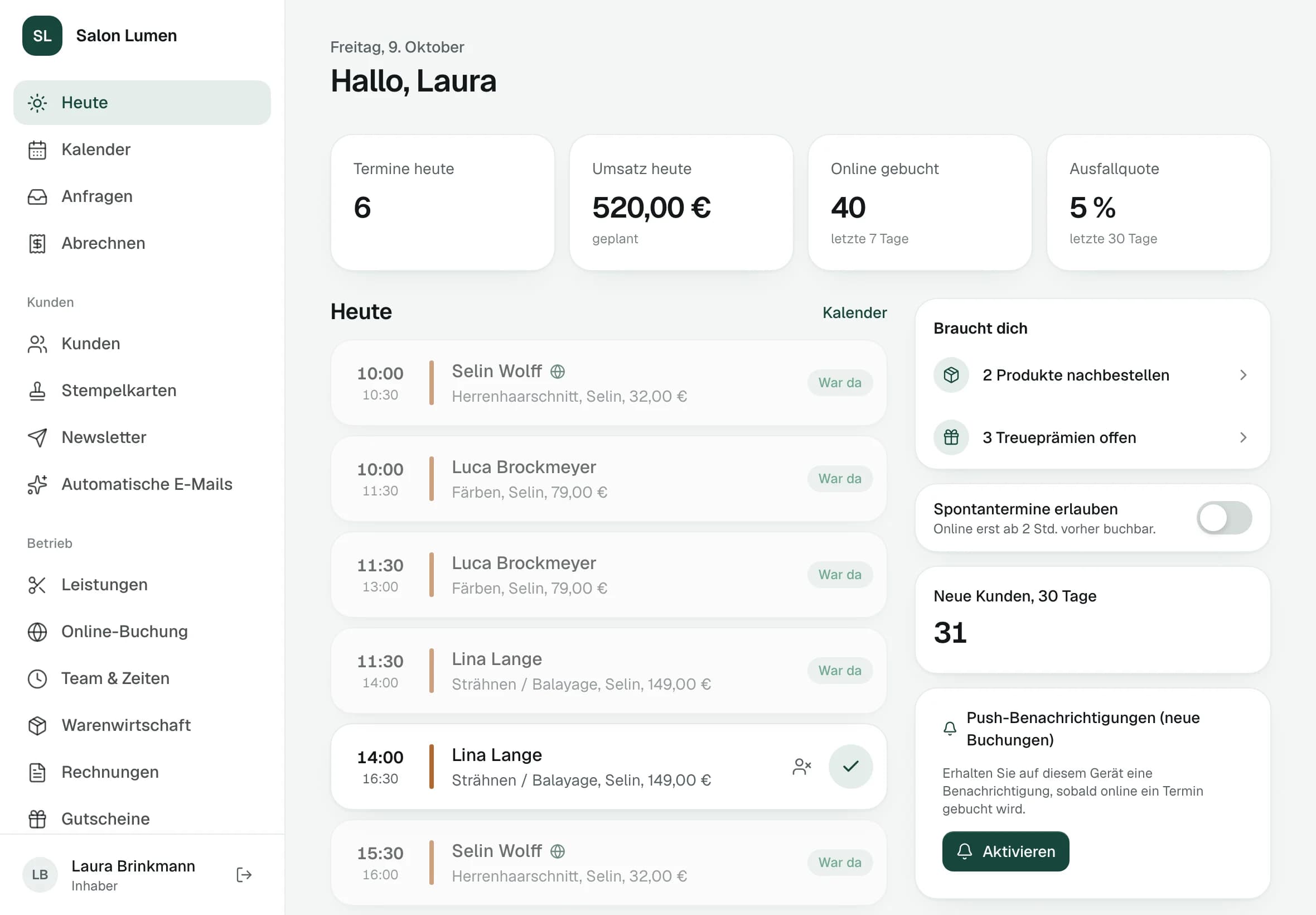Click the Automatische E-Mails sparkle icon

click(37, 484)
